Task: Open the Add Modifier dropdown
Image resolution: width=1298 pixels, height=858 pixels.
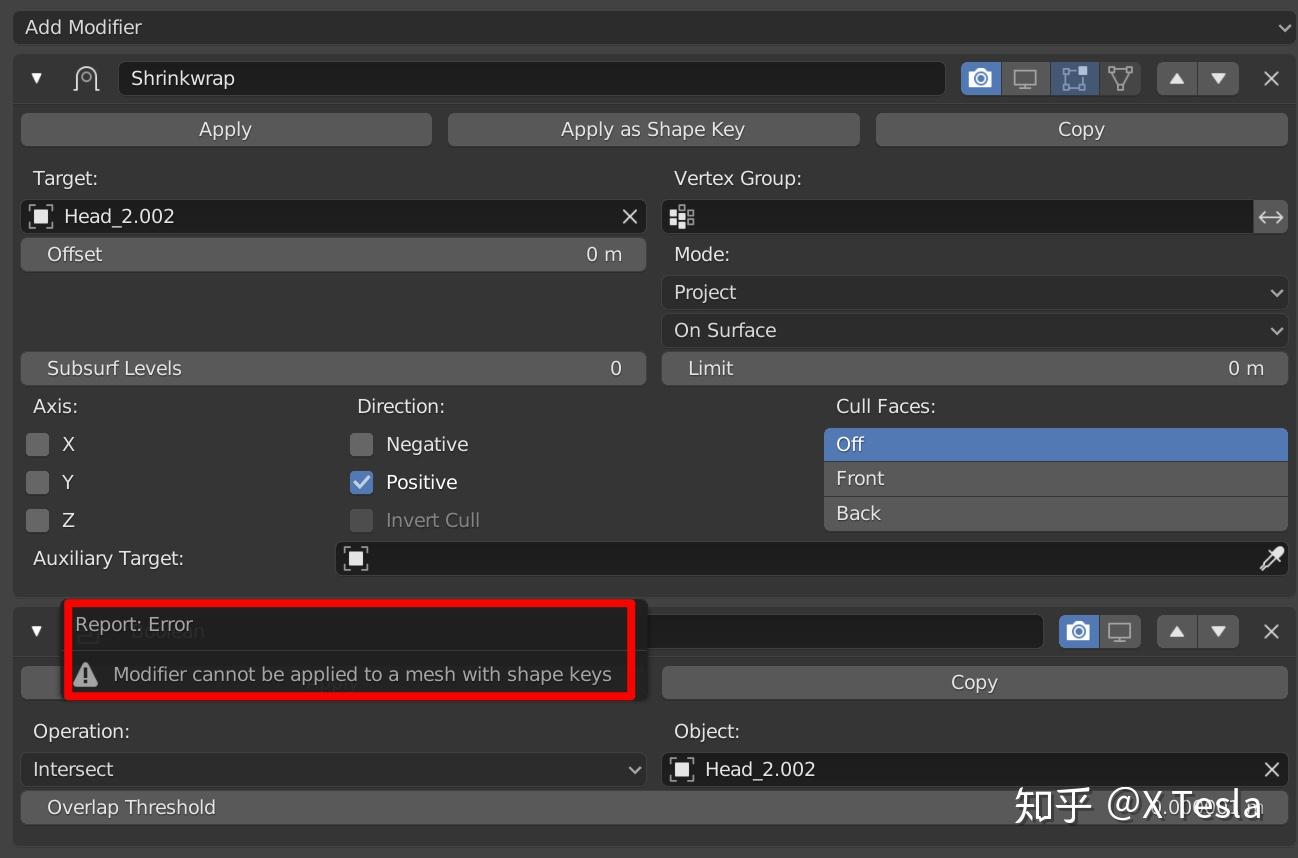Action: [649, 27]
